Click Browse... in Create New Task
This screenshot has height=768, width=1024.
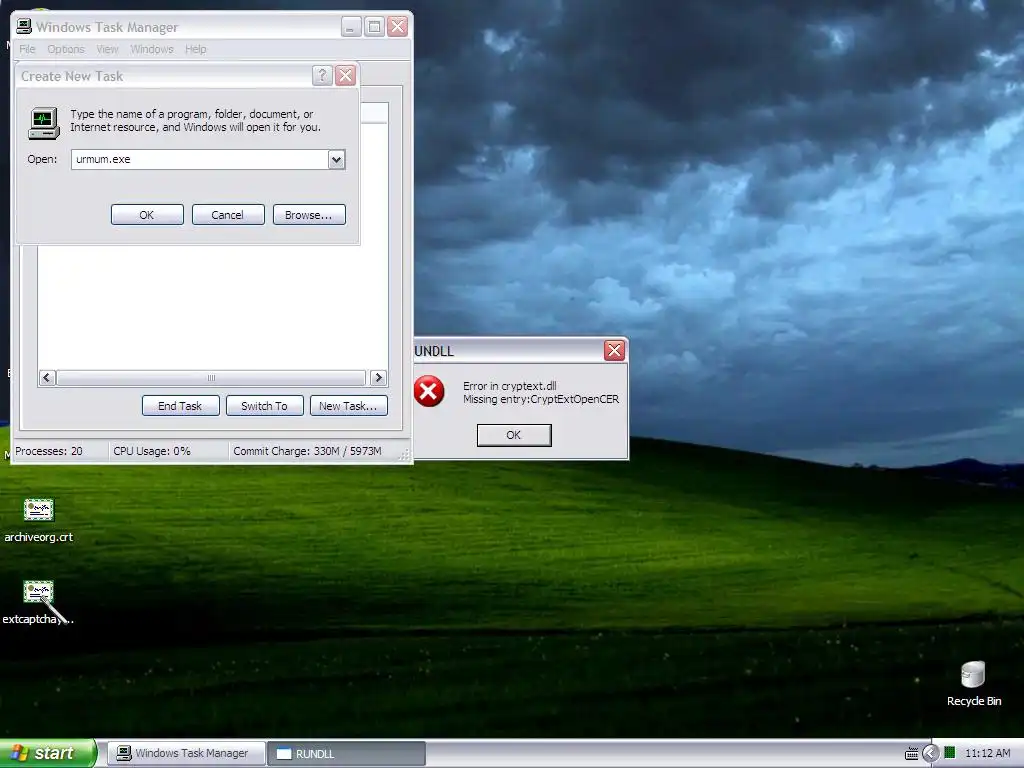[x=309, y=215]
